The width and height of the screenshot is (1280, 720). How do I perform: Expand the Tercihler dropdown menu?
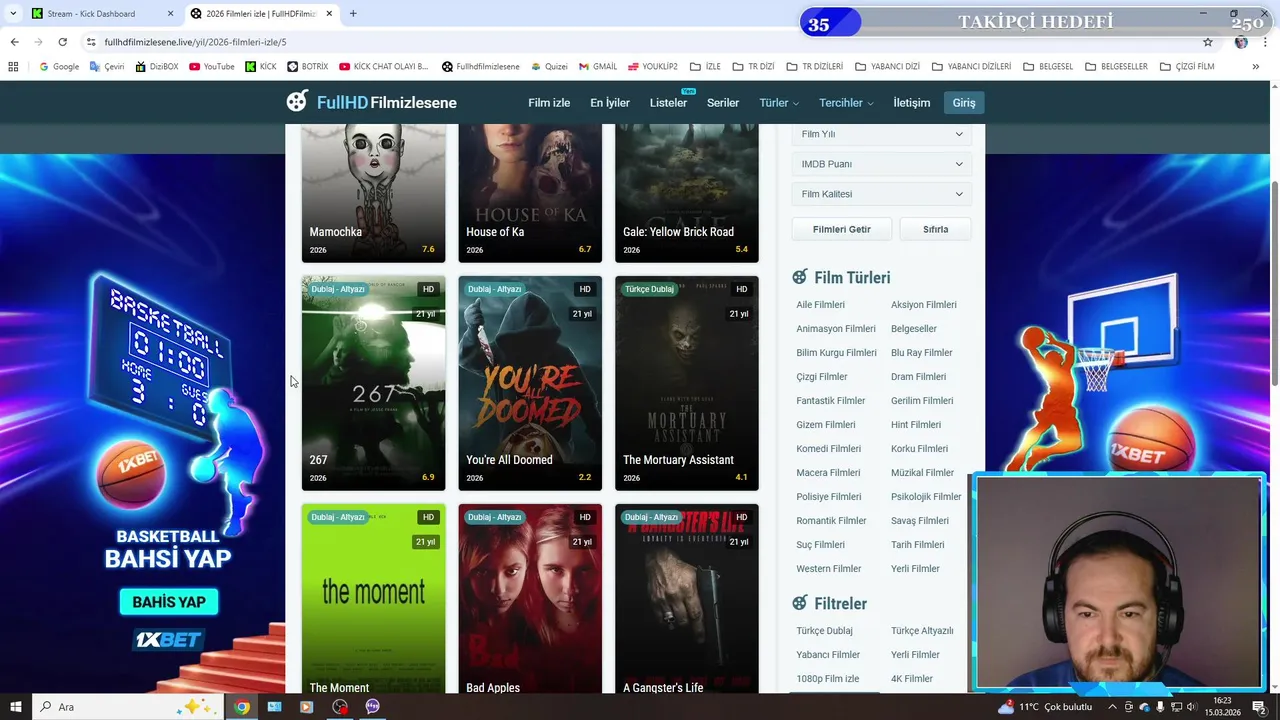[x=846, y=103]
